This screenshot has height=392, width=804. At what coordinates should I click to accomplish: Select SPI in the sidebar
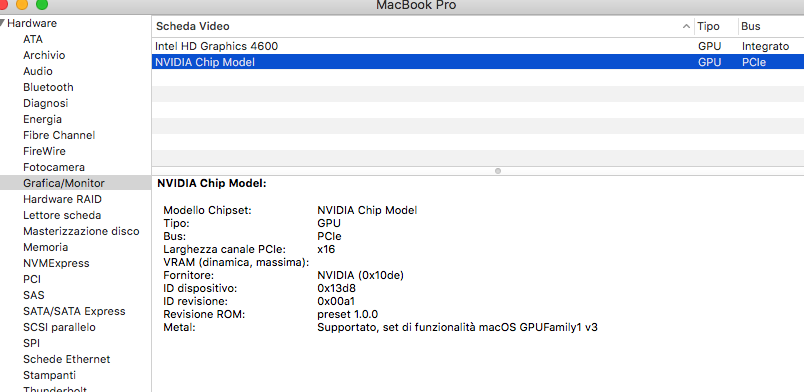click(31, 343)
